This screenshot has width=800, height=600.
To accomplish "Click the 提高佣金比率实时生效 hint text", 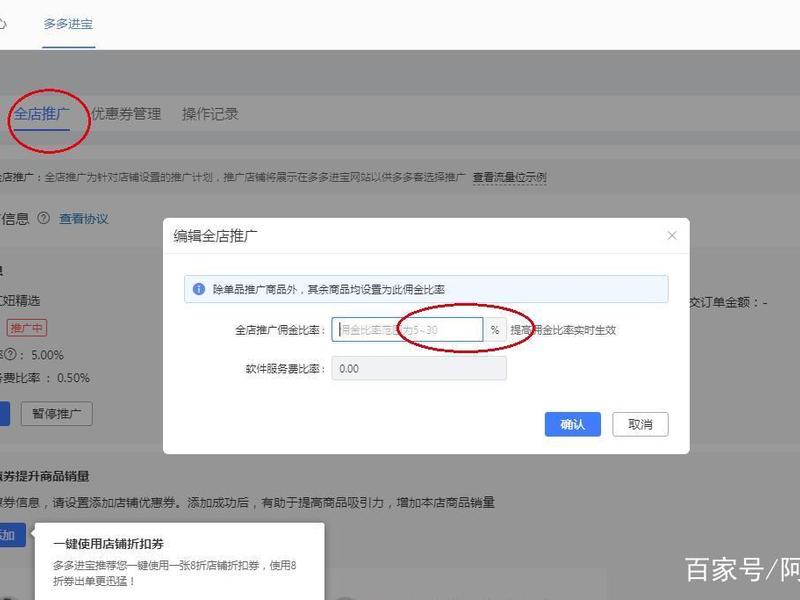I will 563,330.
